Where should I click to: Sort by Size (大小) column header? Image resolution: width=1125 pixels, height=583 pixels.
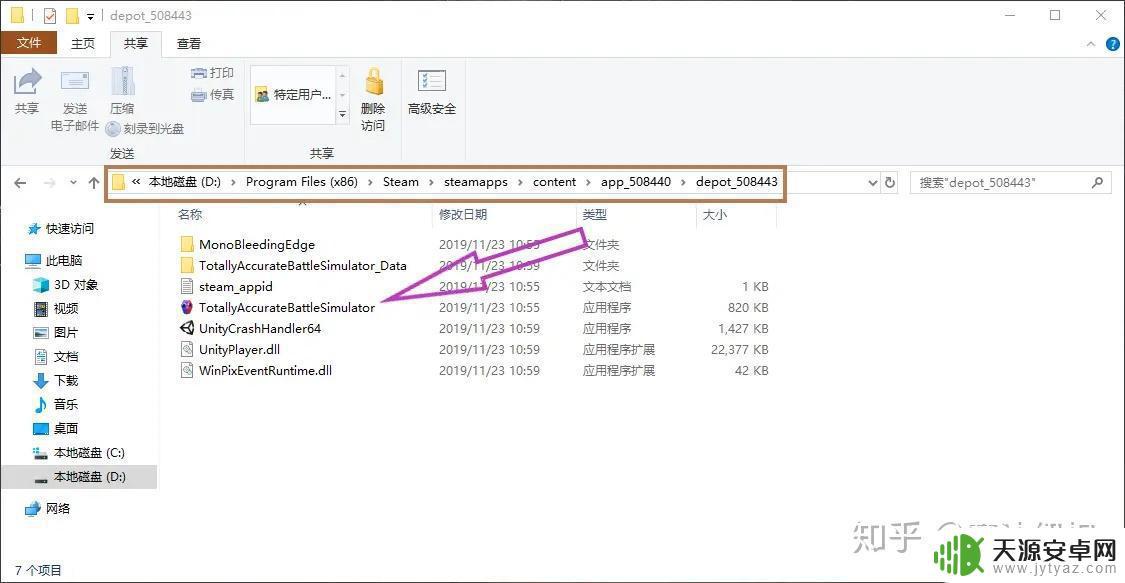714,214
